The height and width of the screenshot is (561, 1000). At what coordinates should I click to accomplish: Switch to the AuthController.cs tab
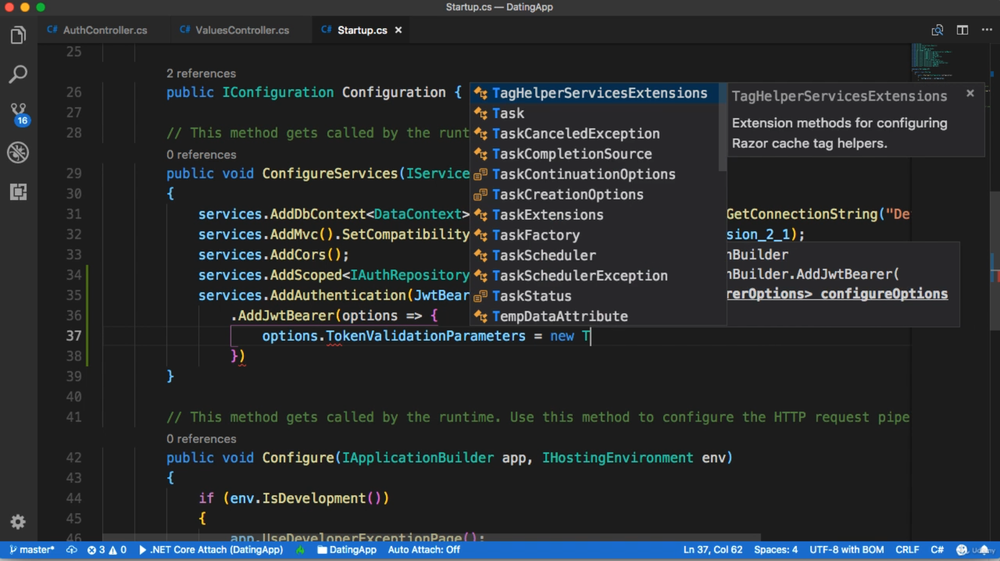[104, 30]
